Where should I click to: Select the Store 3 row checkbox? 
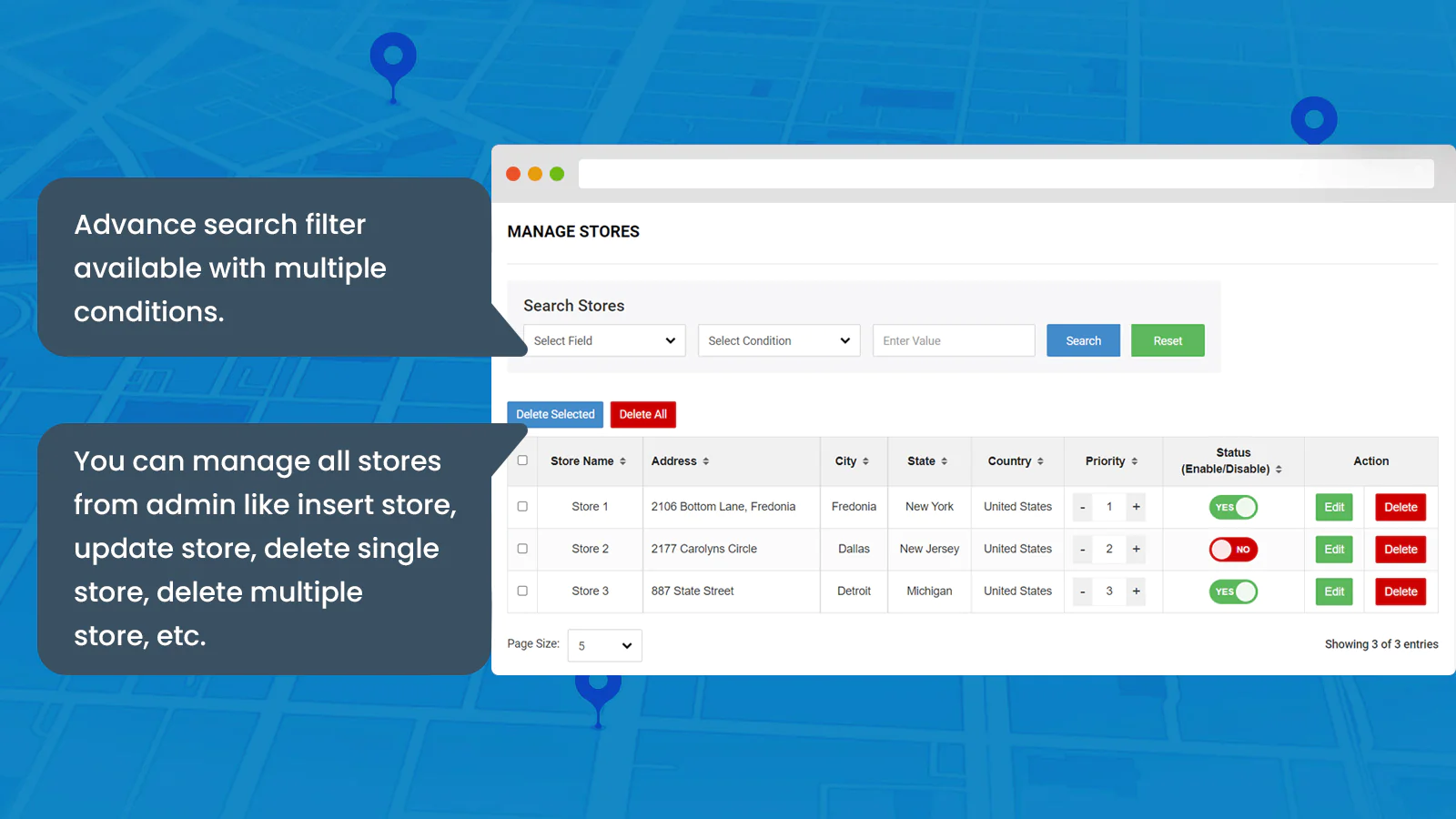(x=522, y=591)
